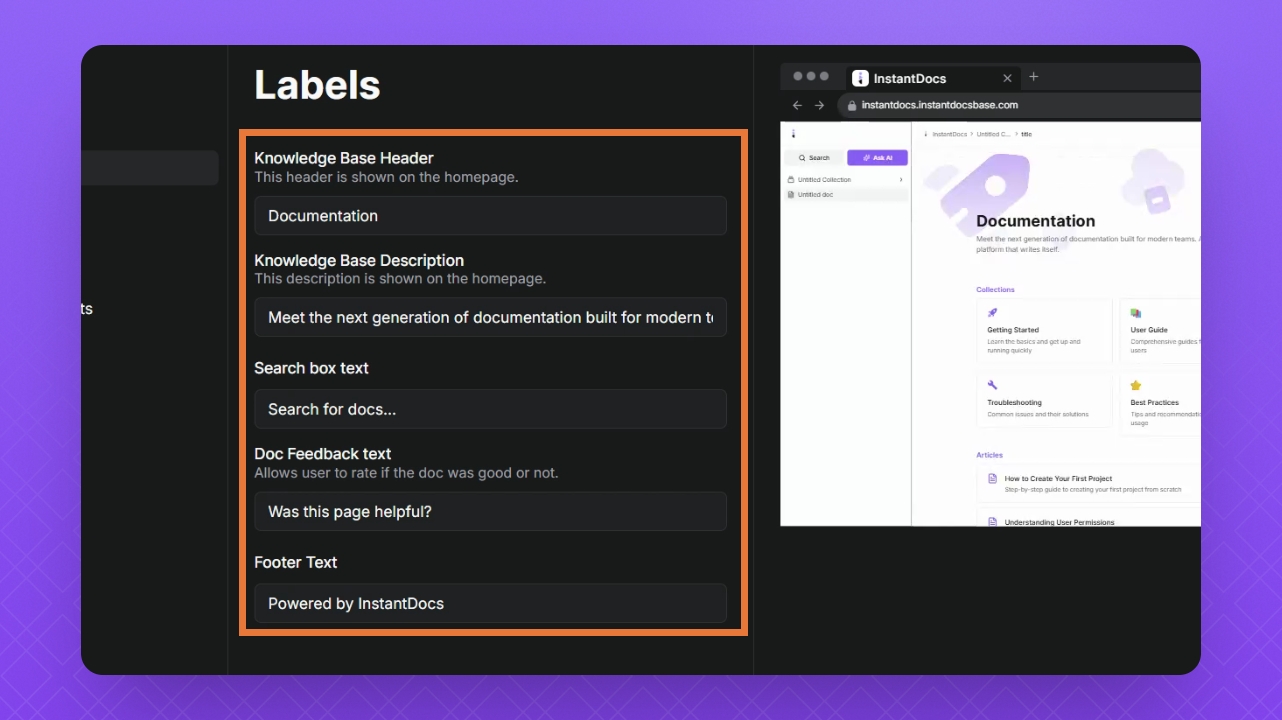The width and height of the screenshot is (1282, 720).
Task: Select the Doc Feedback text input
Action: (x=490, y=511)
